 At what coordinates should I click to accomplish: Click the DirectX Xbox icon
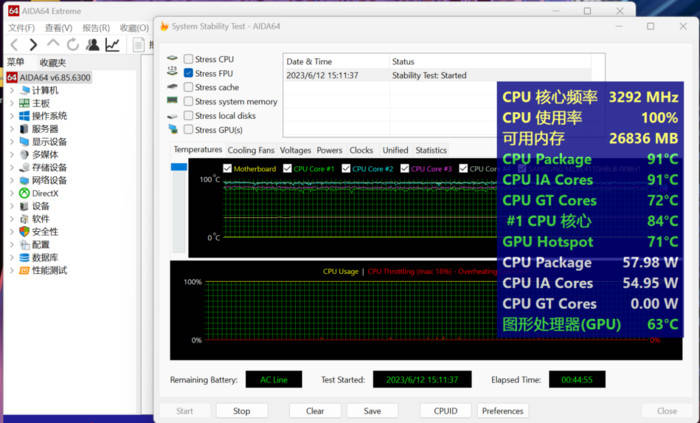(x=24, y=193)
